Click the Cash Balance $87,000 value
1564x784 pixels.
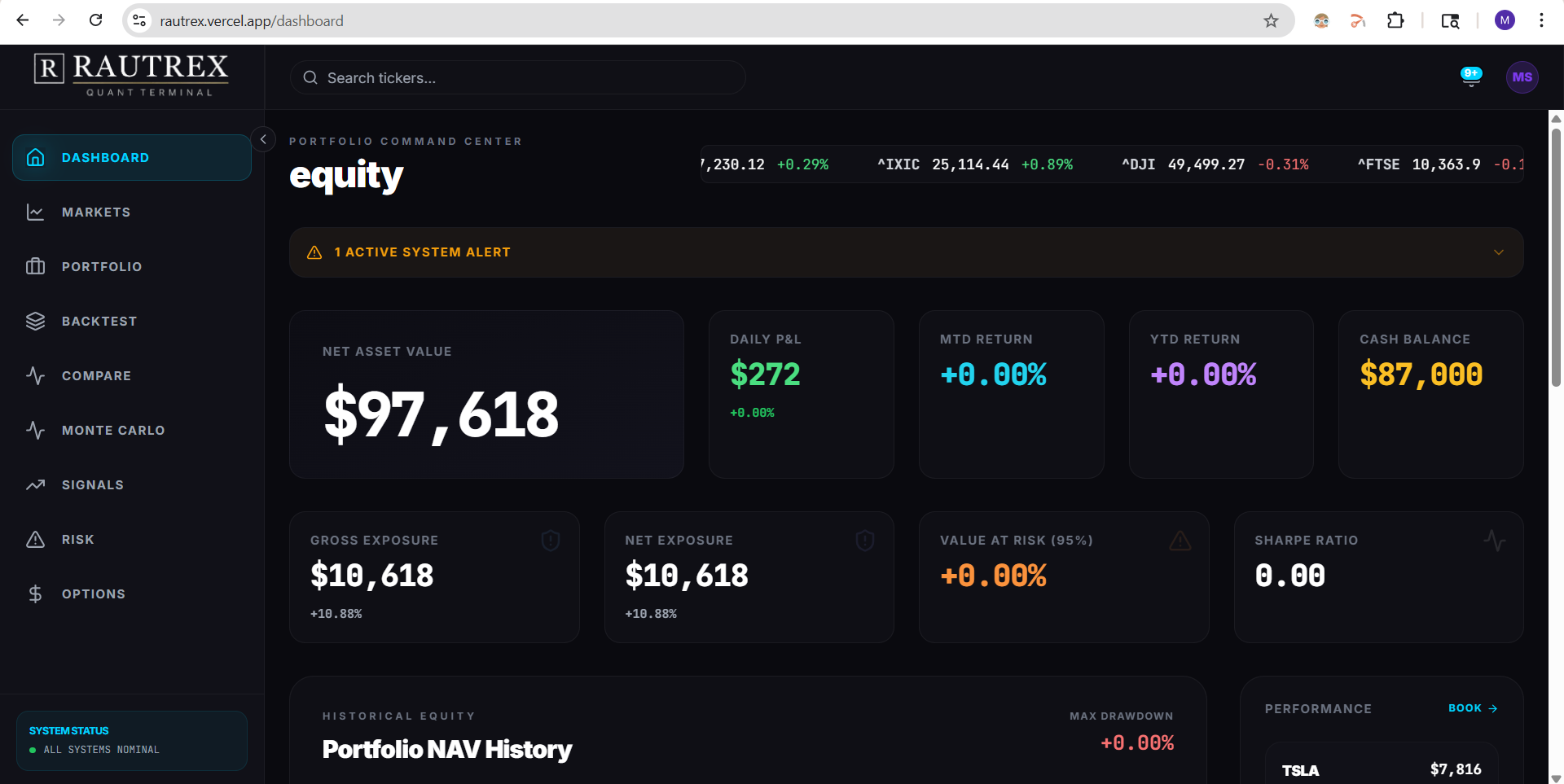(x=1421, y=374)
